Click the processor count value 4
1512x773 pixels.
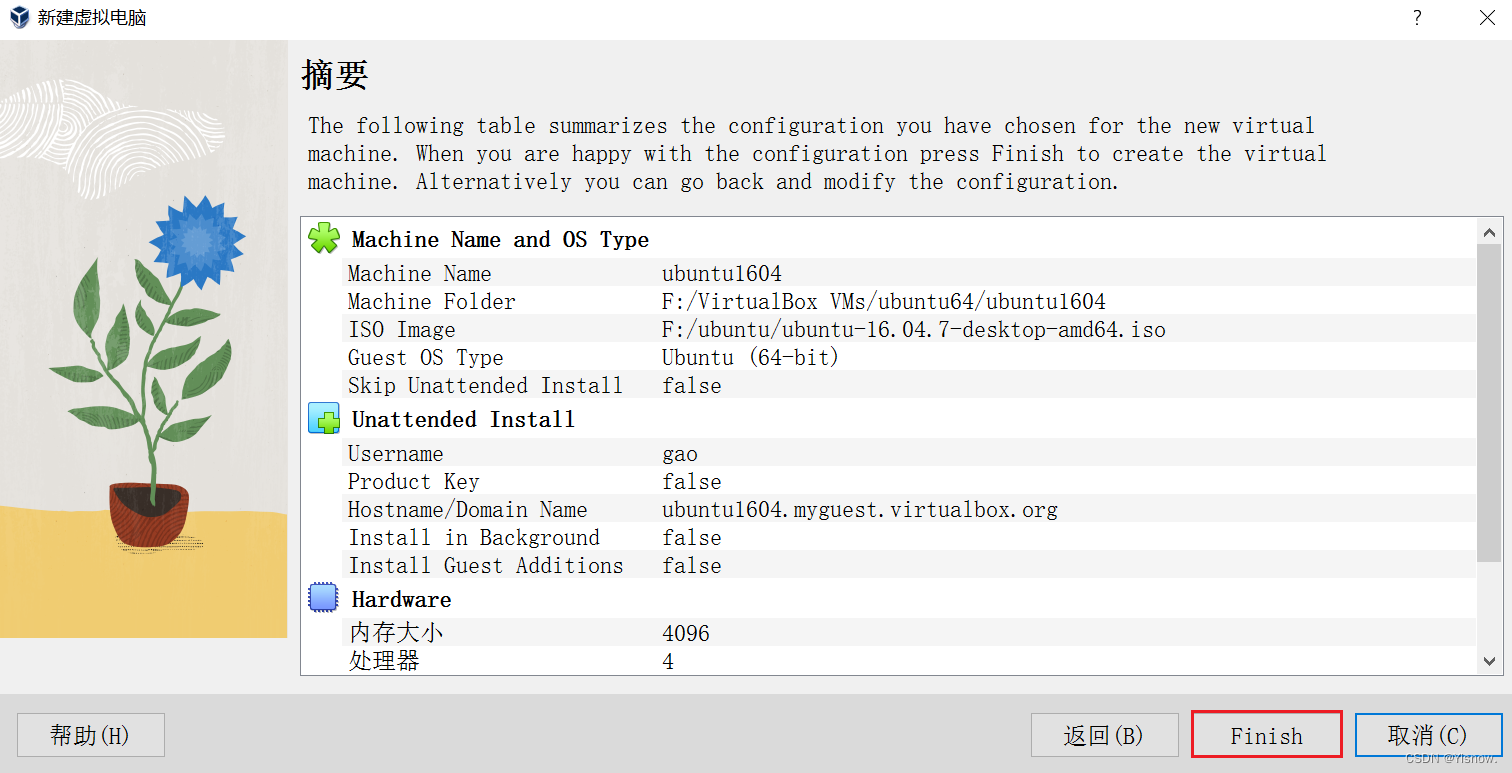pyautogui.click(x=668, y=662)
